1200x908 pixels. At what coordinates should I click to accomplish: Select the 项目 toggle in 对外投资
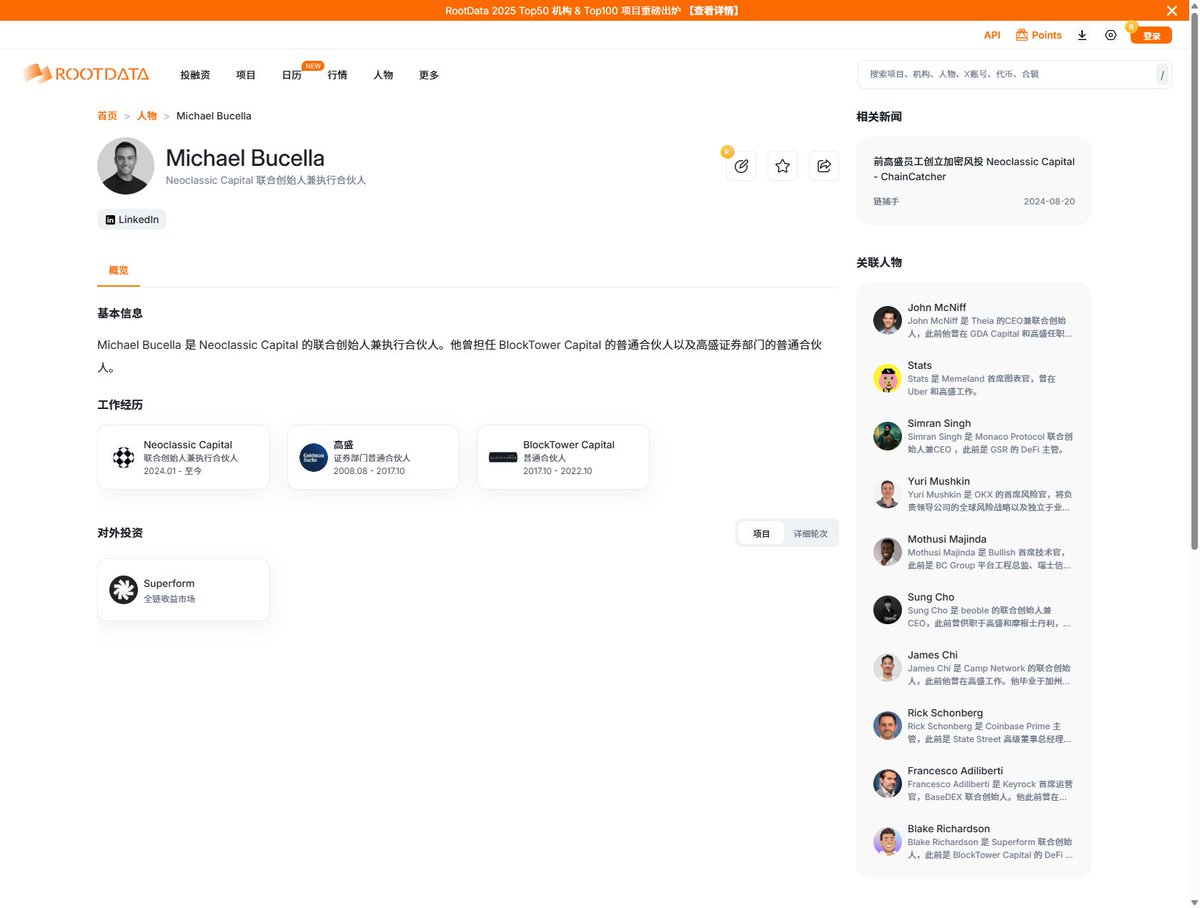pos(761,533)
